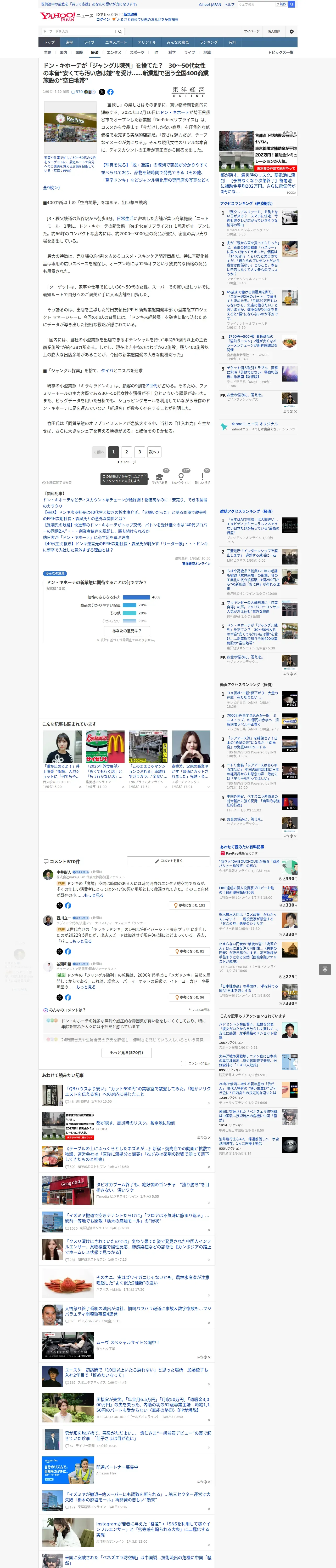Expand 中井彰人's comment with もっと見る
The width and height of the screenshot is (336, 1568).
94,895
